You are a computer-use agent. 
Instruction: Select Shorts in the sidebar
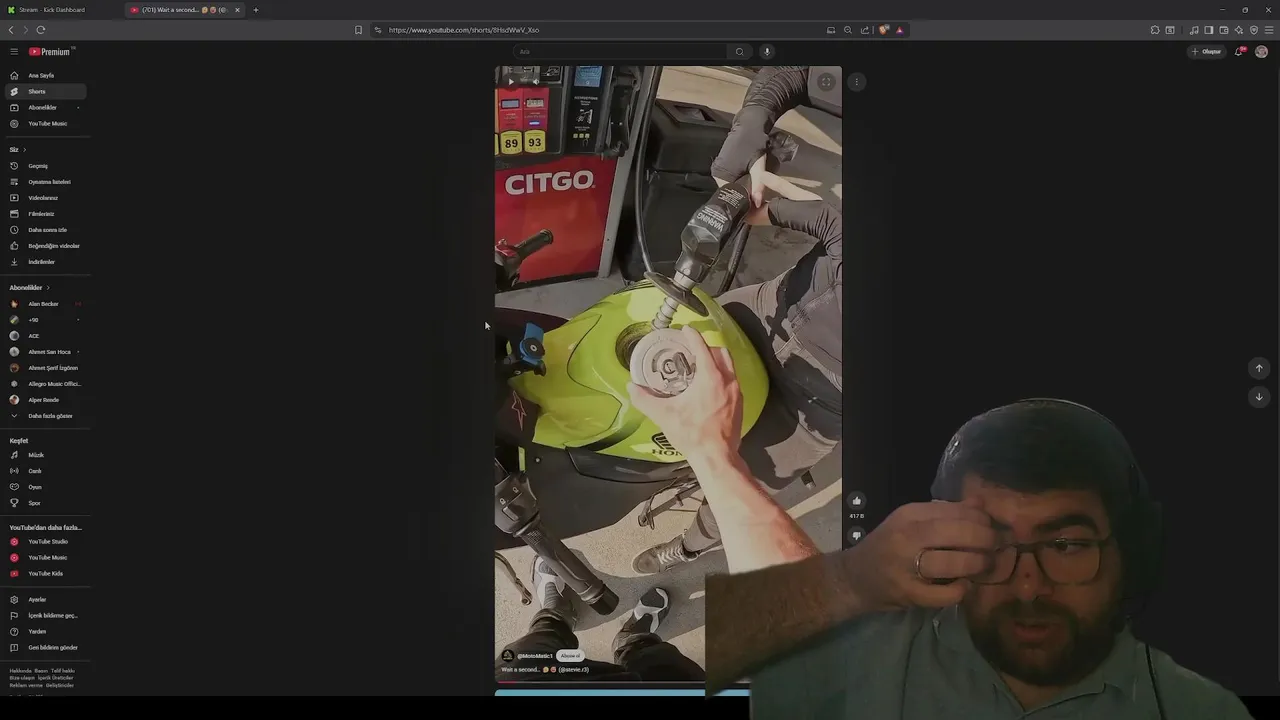(45, 91)
